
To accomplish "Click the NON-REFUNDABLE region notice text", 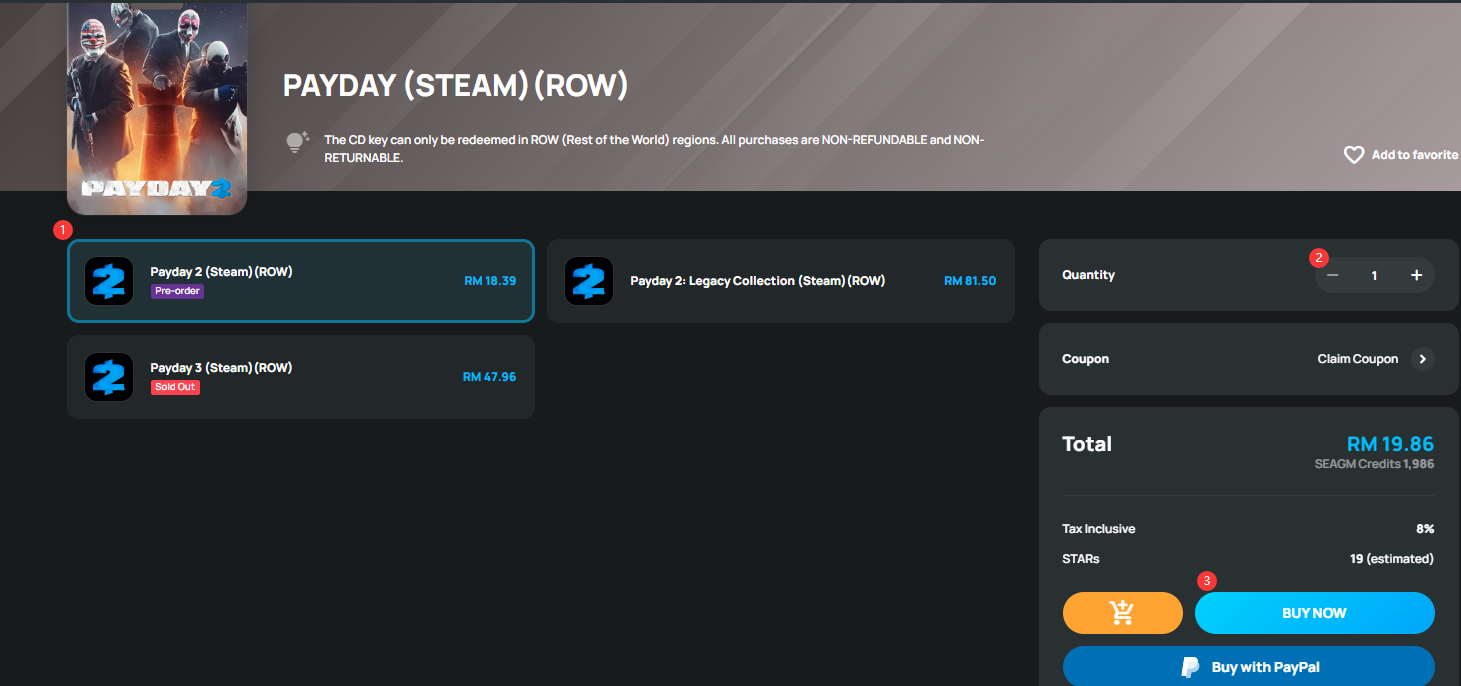I will click(654, 149).
